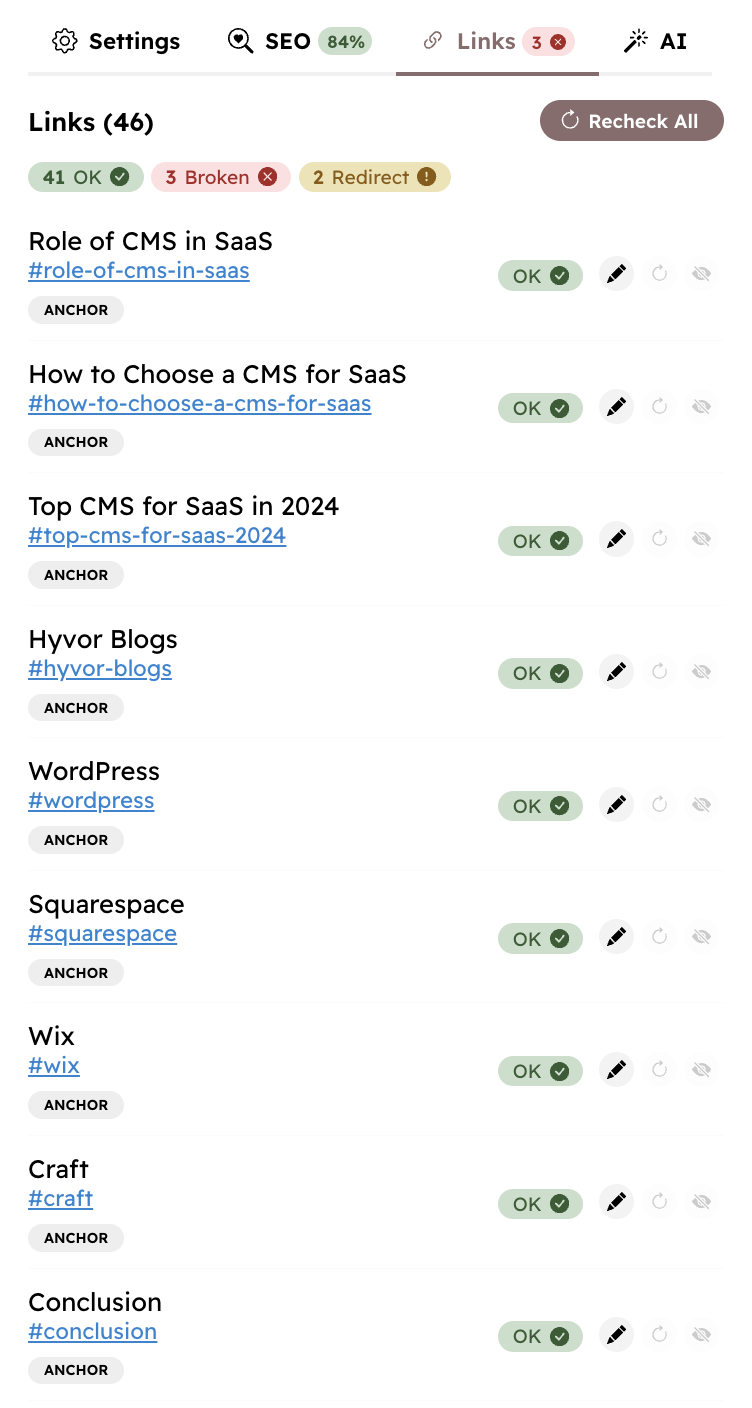Switch to the SEO tab
Viewport: 752px width, 1408px height.
click(299, 42)
